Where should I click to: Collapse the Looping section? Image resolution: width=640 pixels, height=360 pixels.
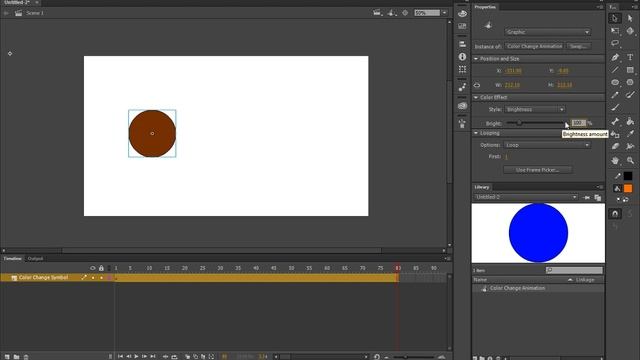pos(476,133)
